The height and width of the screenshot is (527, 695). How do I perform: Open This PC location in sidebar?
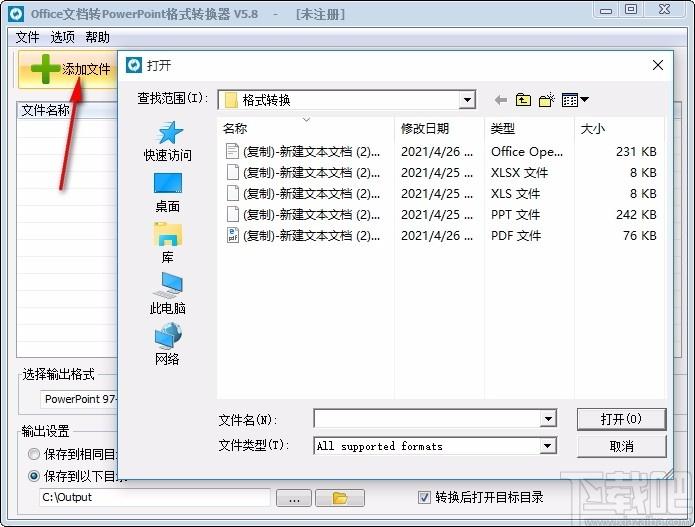(x=168, y=293)
